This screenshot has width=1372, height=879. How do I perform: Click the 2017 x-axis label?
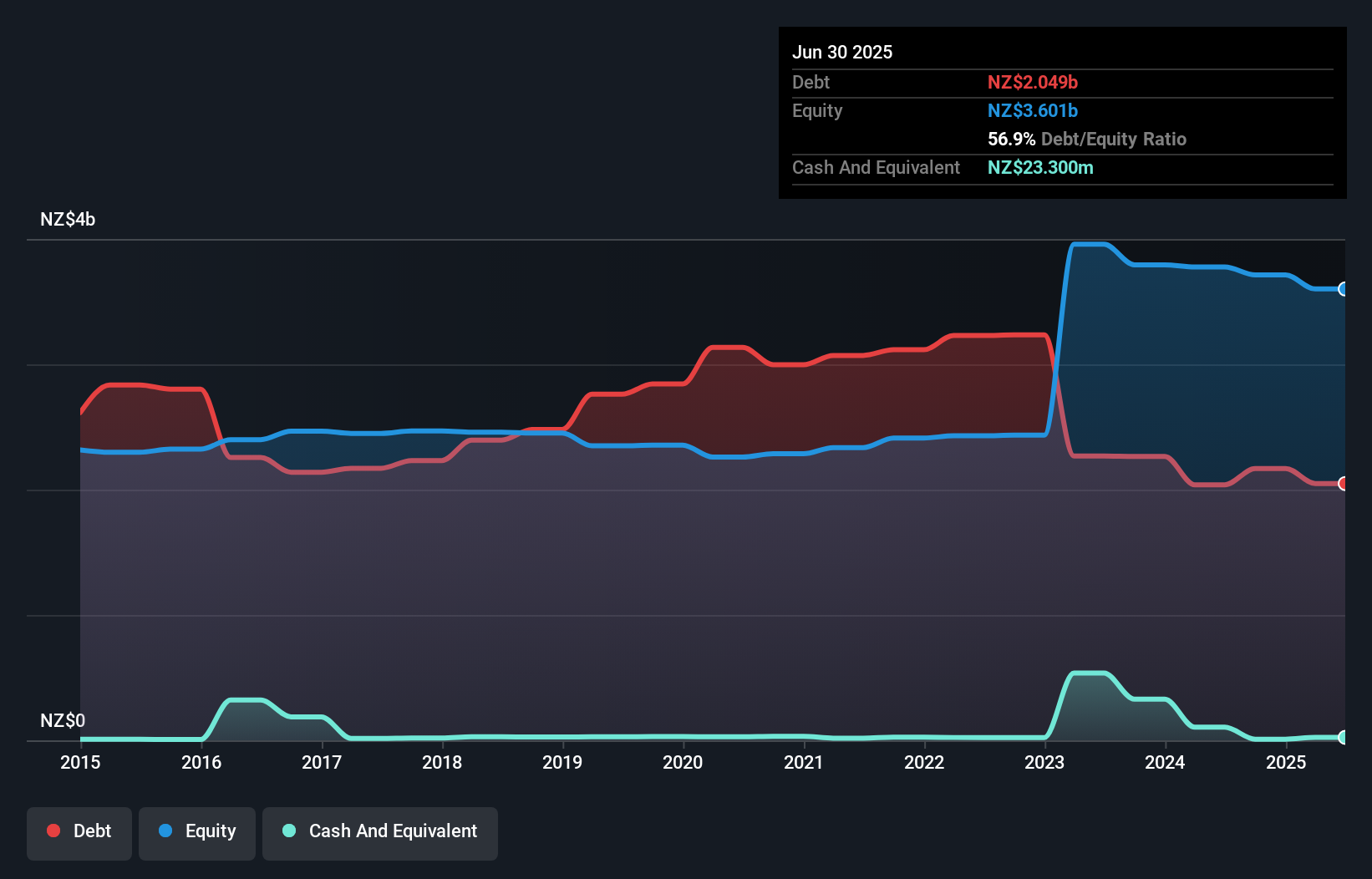coord(322,762)
